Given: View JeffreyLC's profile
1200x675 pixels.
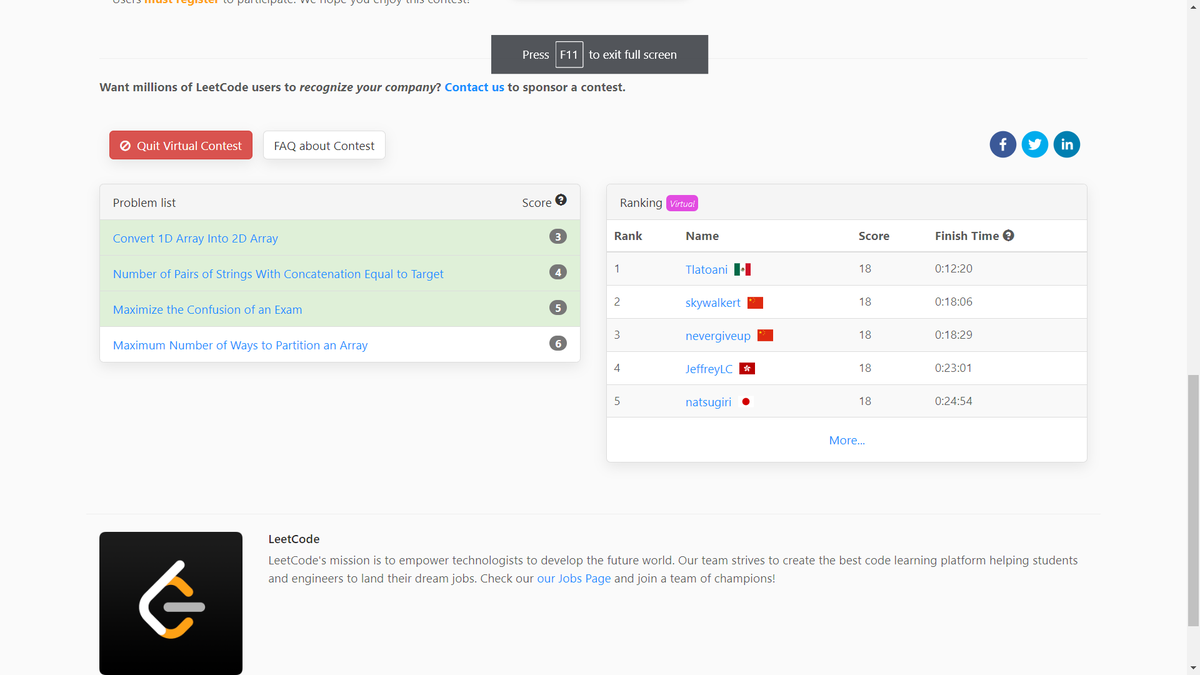Looking at the screenshot, I should coord(709,368).
